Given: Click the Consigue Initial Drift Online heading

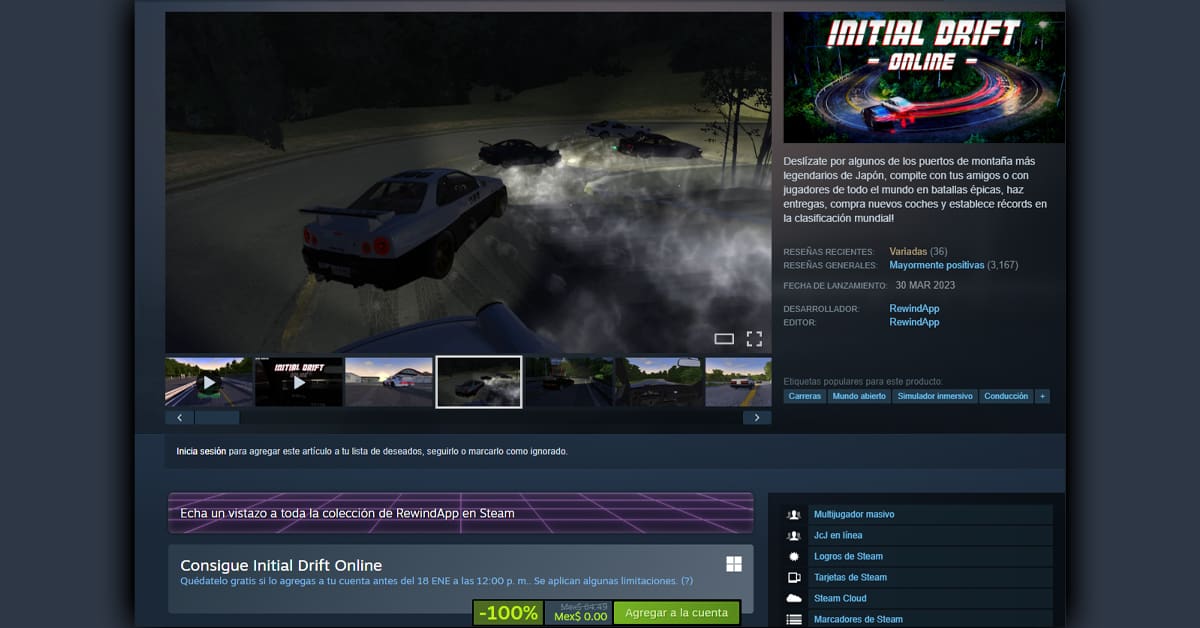Looking at the screenshot, I should [x=281, y=565].
